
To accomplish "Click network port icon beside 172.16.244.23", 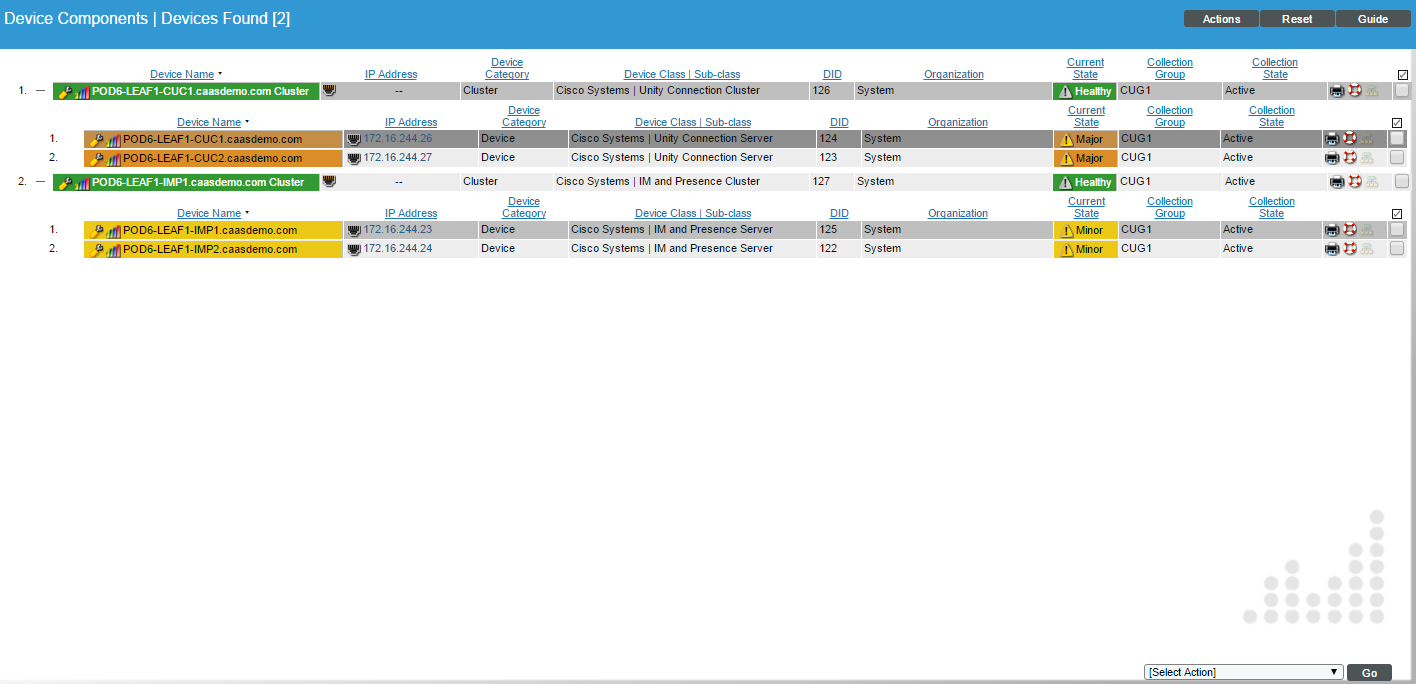I will (x=353, y=230).
